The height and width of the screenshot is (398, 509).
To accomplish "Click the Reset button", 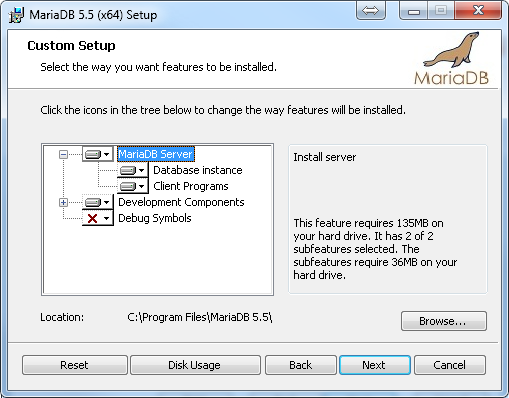I will 75,365.
